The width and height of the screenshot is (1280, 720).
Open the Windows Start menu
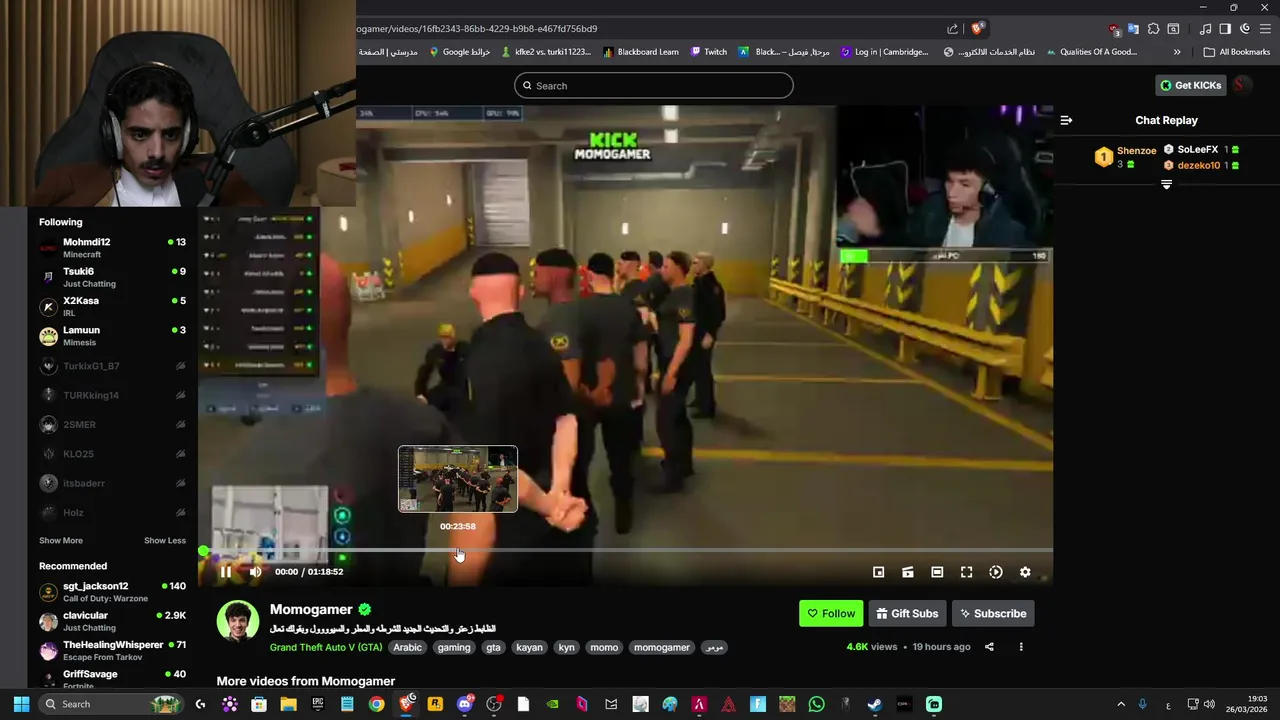tap(21, 704)
